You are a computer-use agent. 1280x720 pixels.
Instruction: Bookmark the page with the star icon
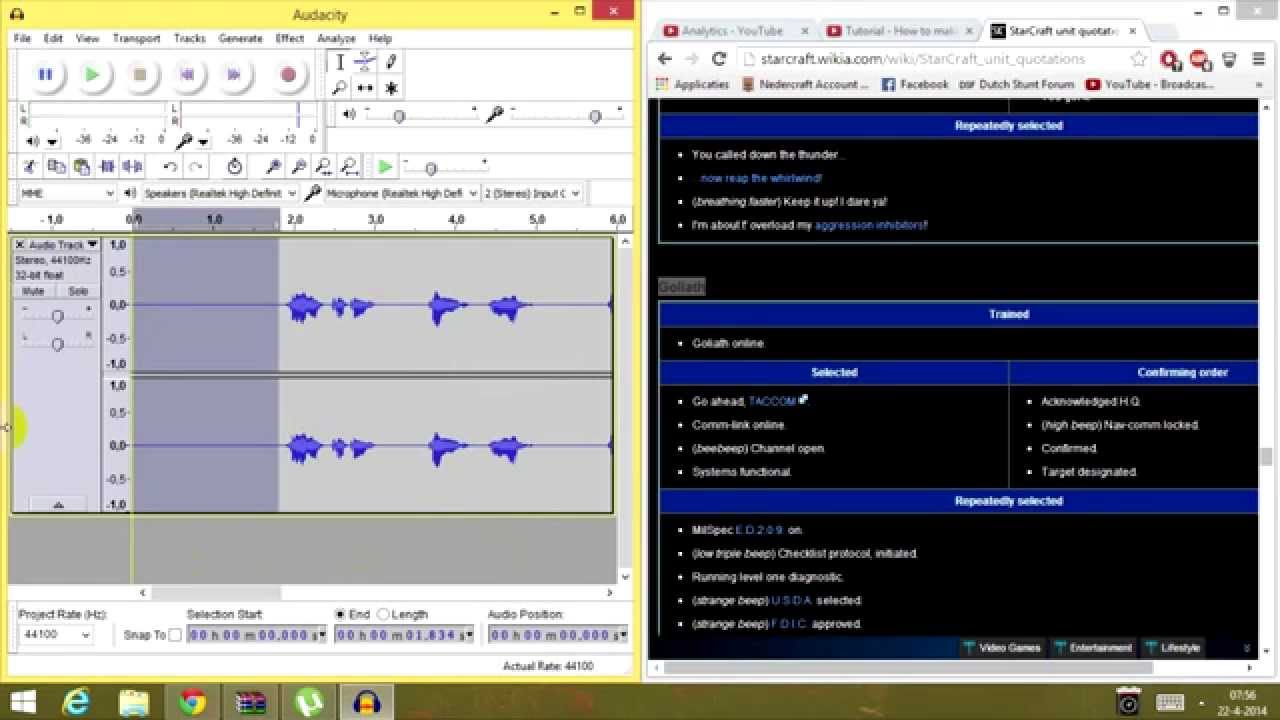point(1139,59)
